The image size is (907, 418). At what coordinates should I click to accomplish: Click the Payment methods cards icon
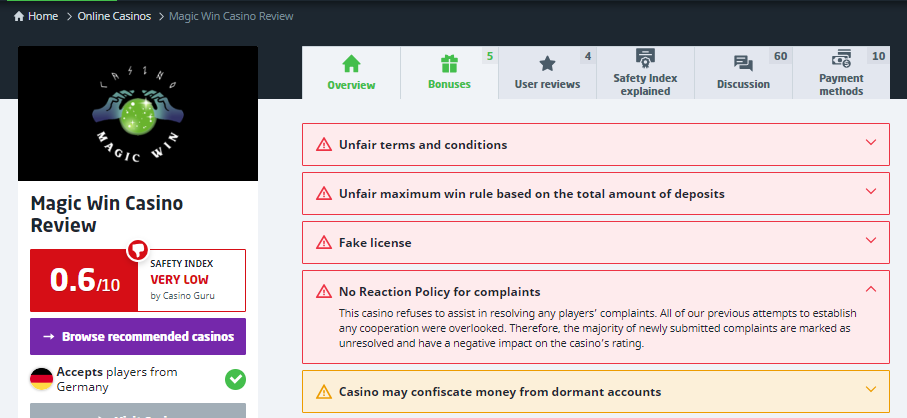841,57
